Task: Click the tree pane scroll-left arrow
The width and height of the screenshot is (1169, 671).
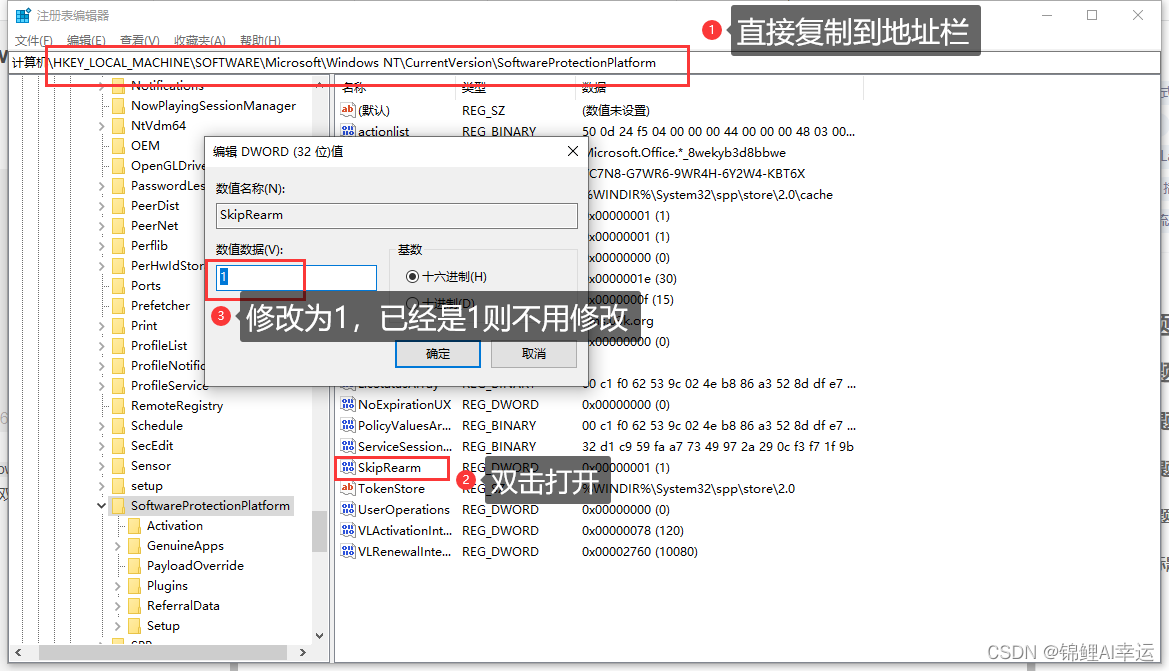Action: point(18,652)
